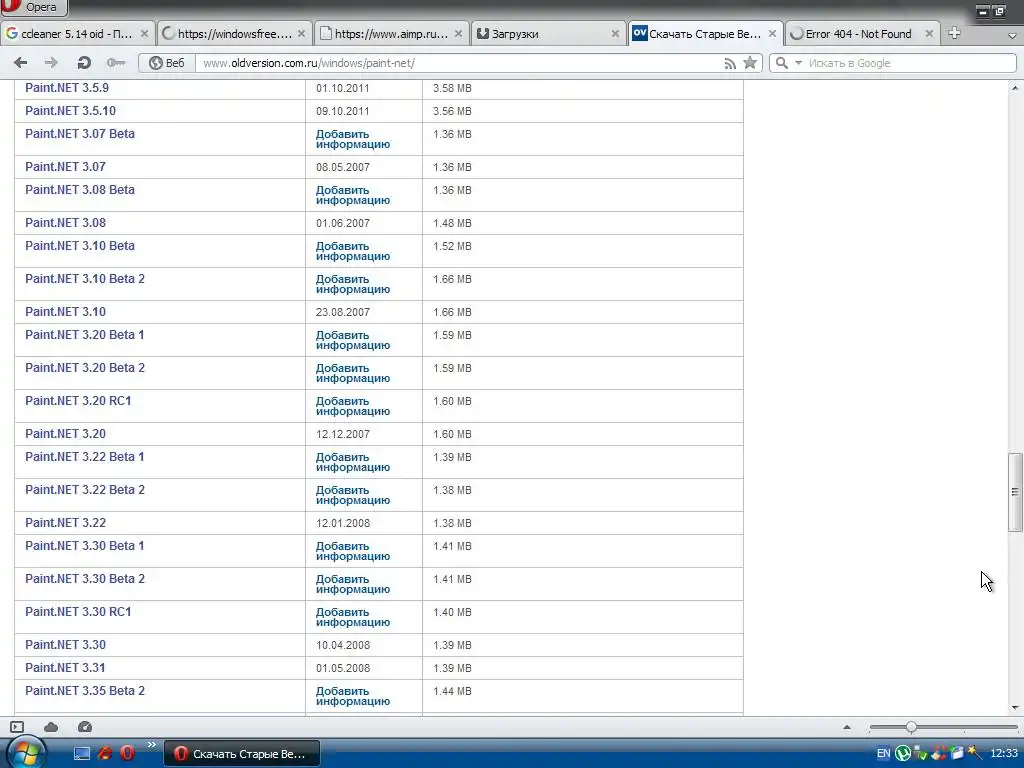
Task: Switch to the windowsfree tab
Action: coord(234,34)
